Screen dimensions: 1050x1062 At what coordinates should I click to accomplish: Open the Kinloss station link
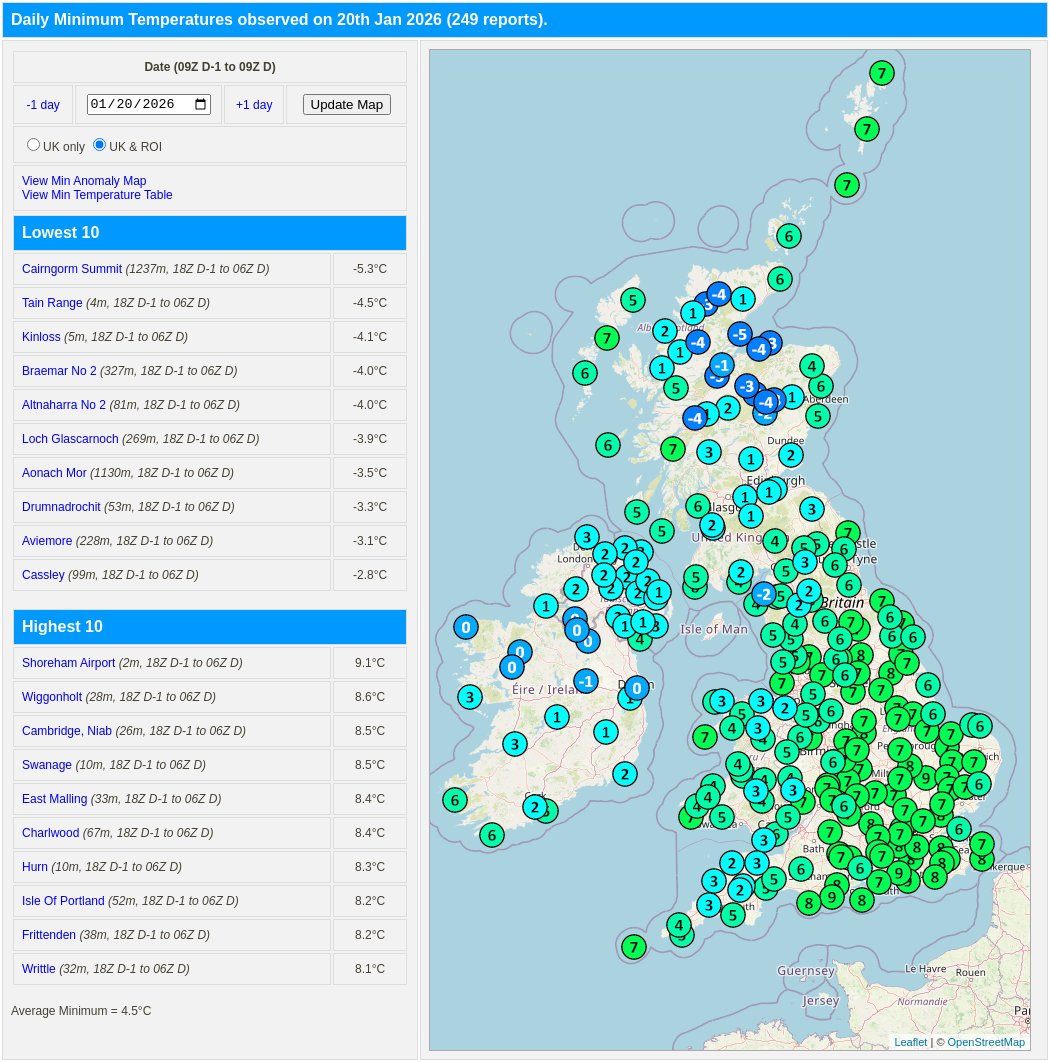tap(41, 337)
